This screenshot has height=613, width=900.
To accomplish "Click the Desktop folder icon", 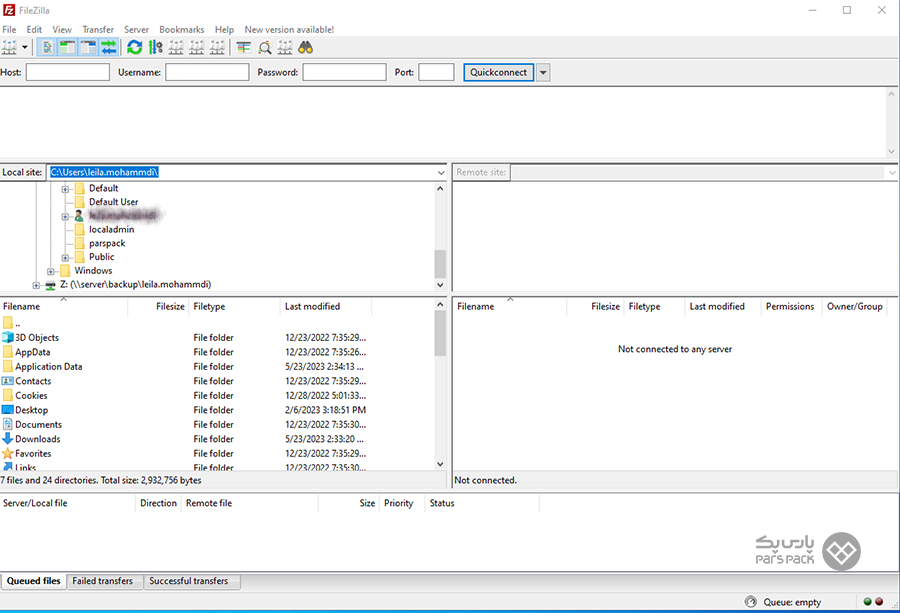I will [7, 410].
